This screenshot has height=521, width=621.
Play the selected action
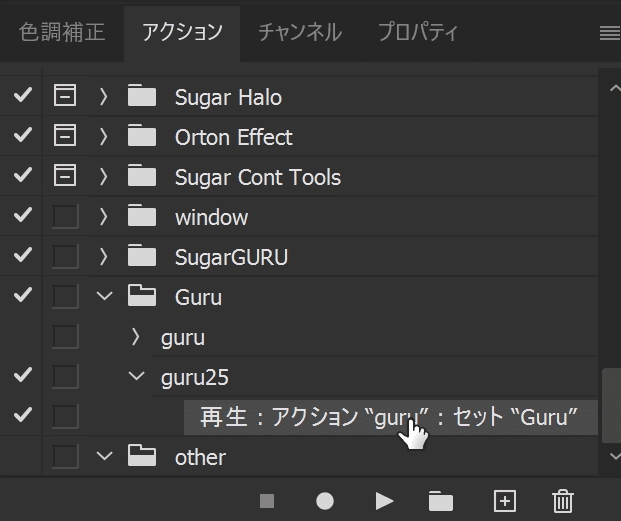[x=384, y=501]
